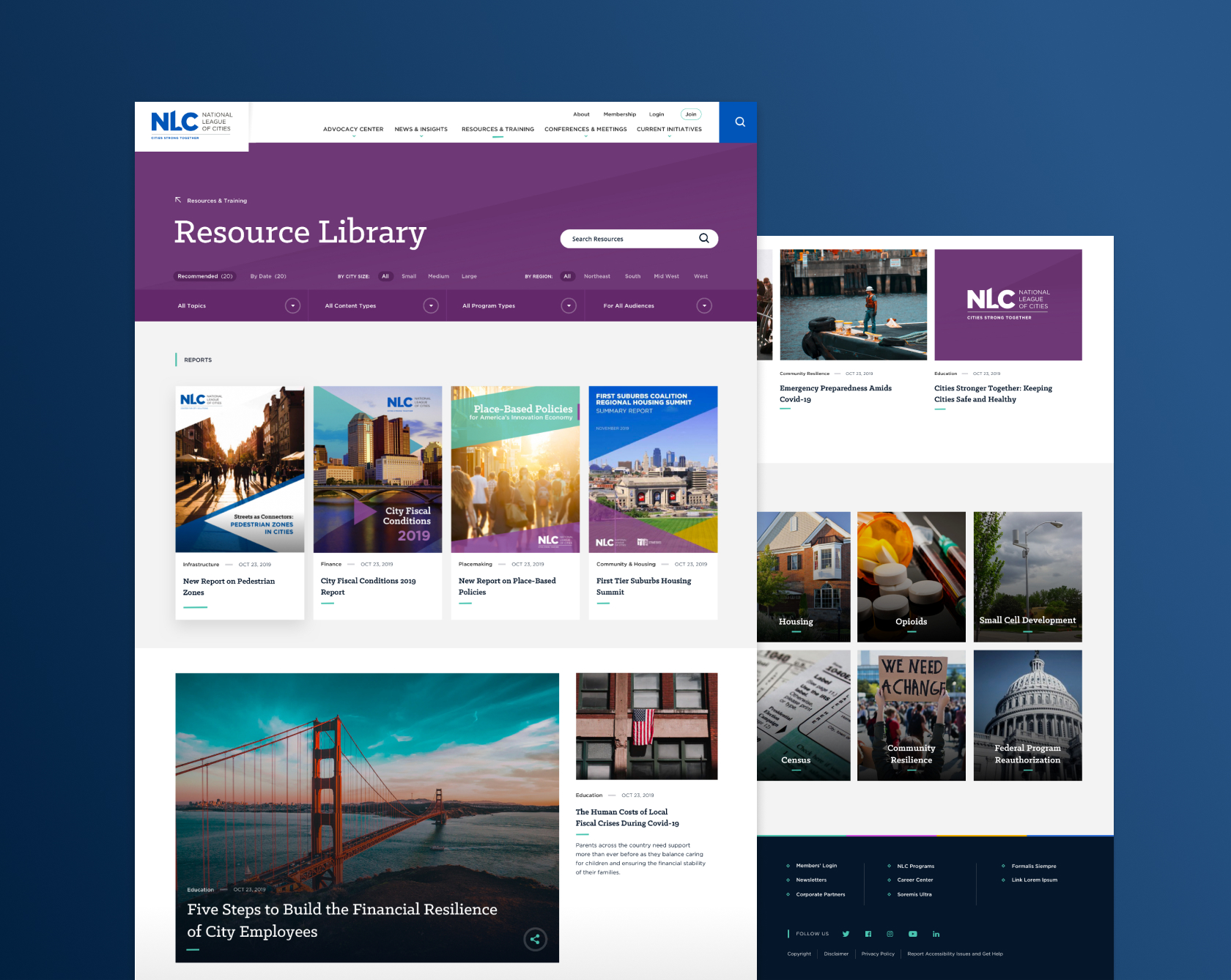
Task: Click Newsletters in the footer
Action: click(x=811, y=880)
